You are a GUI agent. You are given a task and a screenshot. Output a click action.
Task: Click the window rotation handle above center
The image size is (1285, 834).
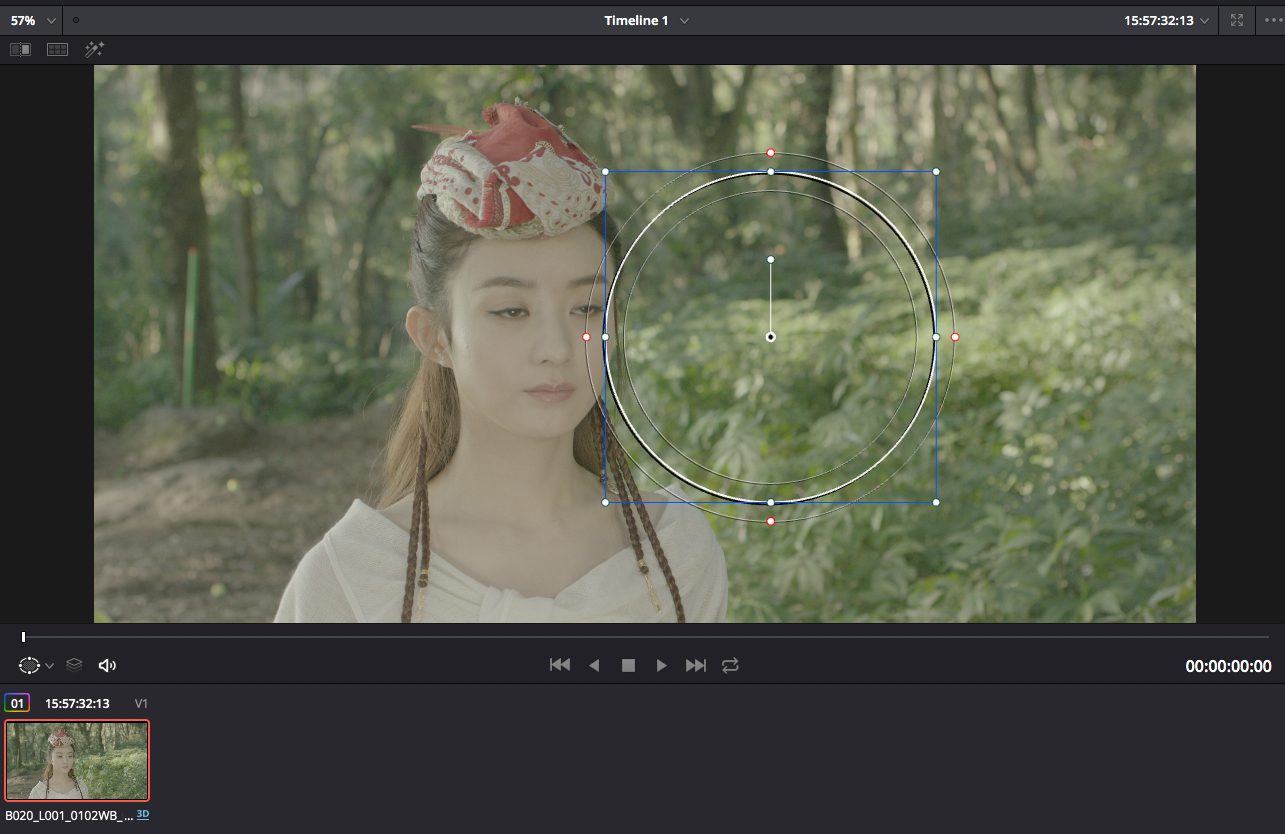click(771, 260)
